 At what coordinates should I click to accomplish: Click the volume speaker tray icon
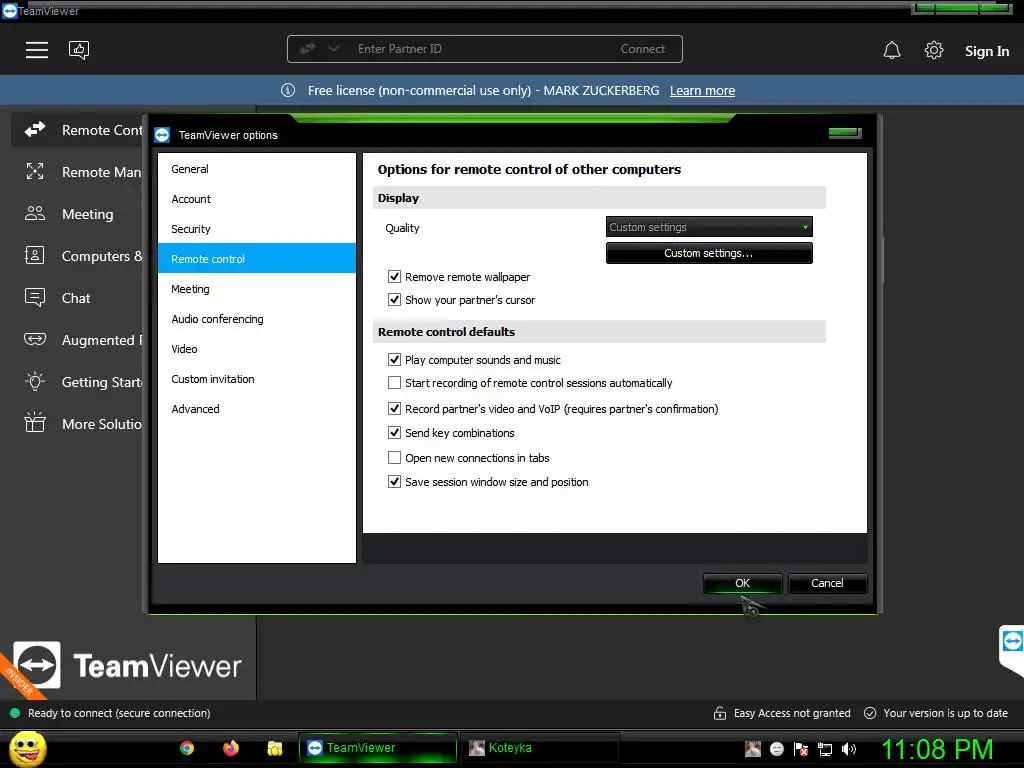pos(849,749)
